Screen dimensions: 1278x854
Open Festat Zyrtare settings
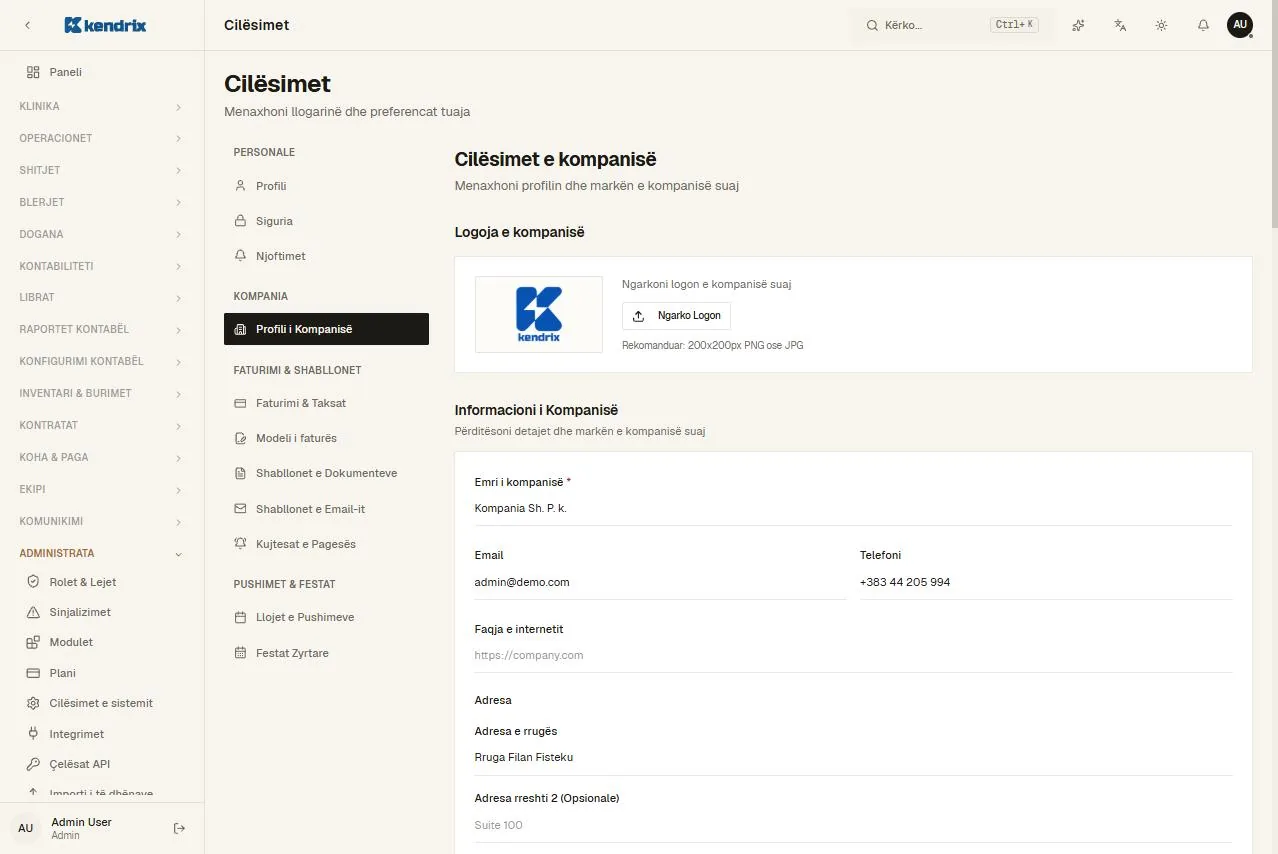pyautogui.click(x=326, y=653)
